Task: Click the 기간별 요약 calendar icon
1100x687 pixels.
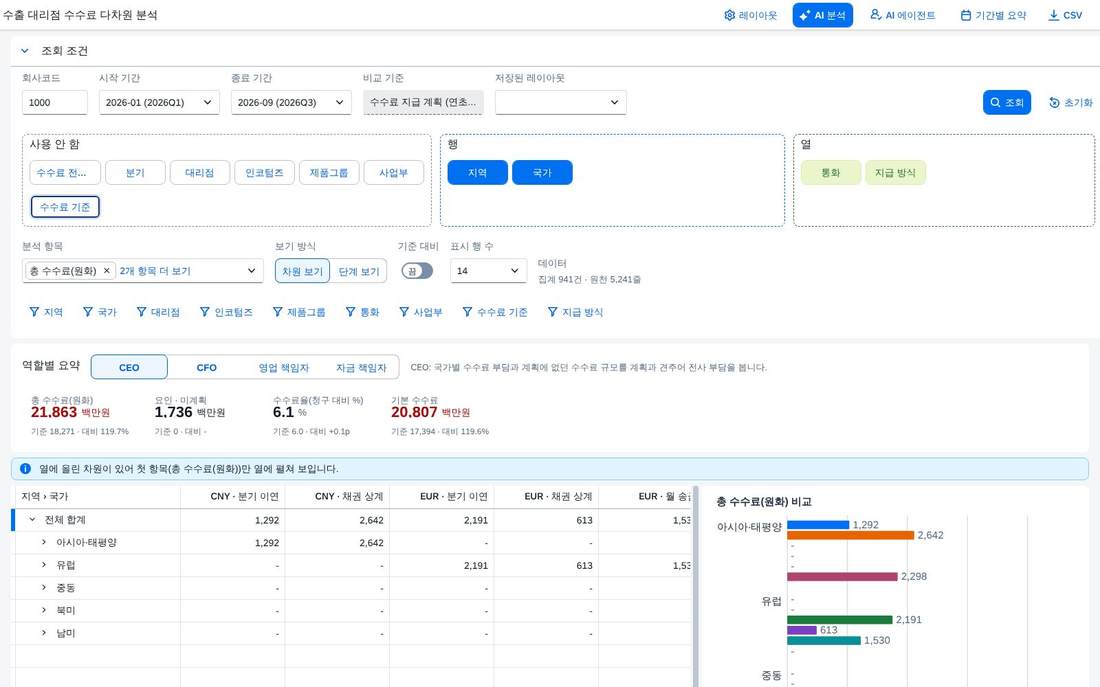Action: click(966, 15)
